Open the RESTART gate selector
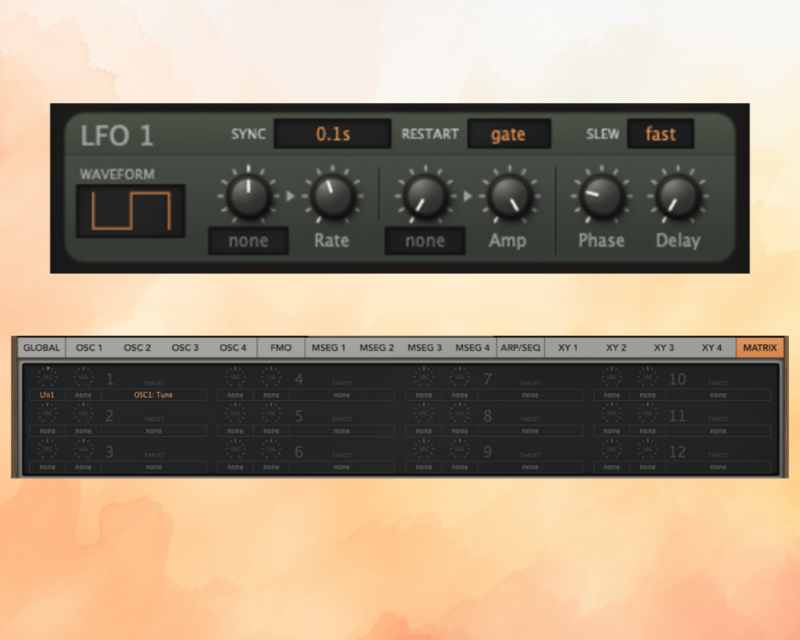The height and width of the screenshot is (640, 800). click(509, 134)
